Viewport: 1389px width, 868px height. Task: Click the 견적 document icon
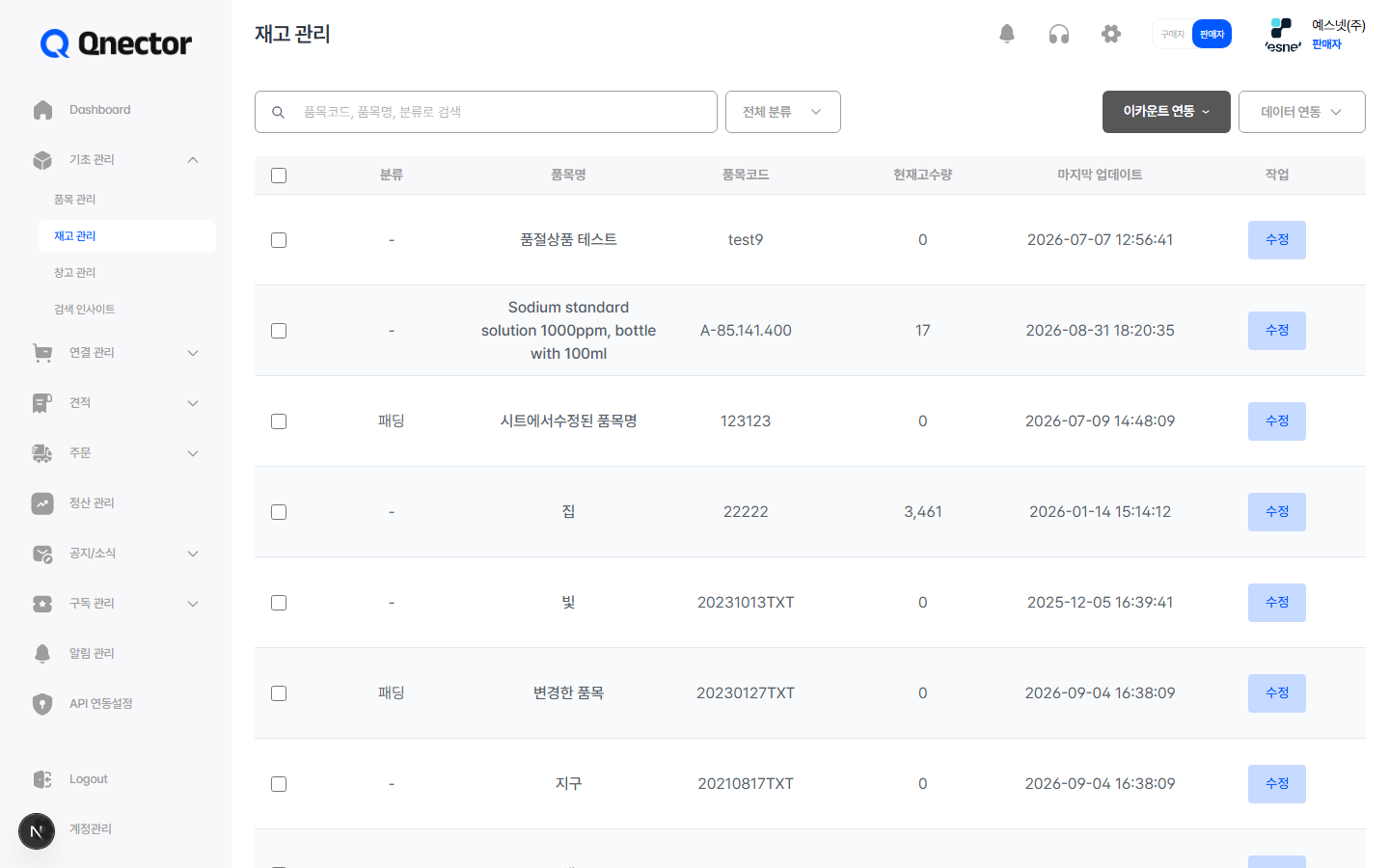click(x=42, y=403)
